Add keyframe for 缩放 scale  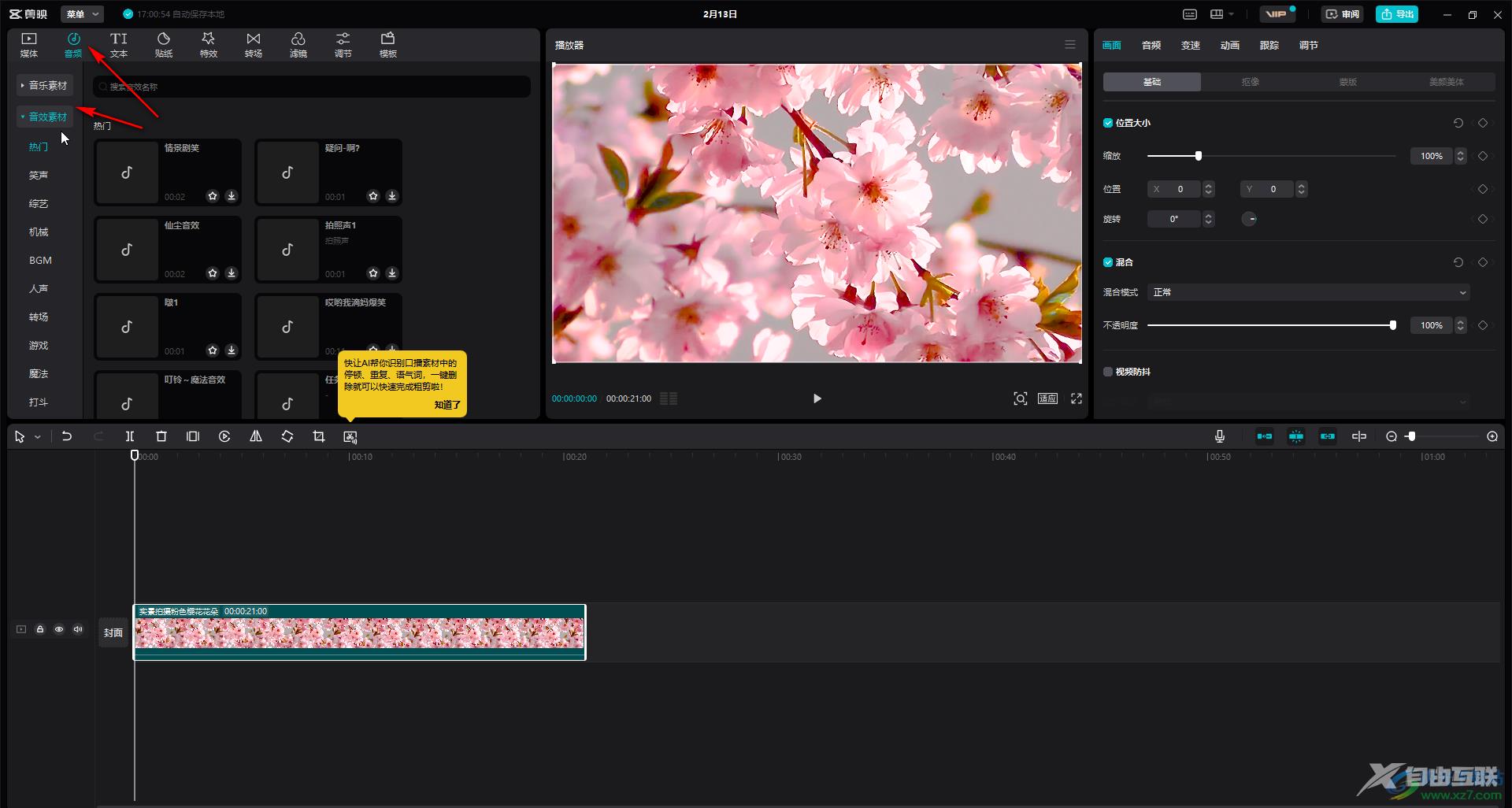[1483, 156]
